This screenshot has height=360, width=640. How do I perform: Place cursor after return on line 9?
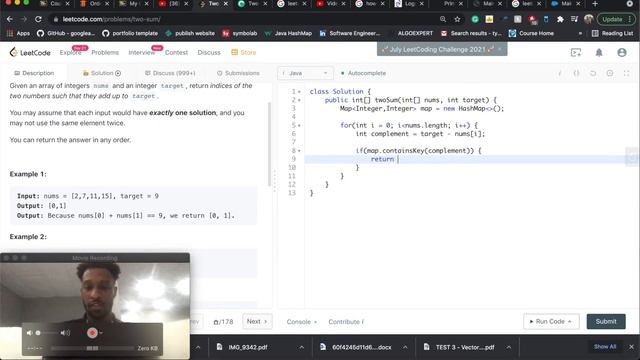[398, 159]
